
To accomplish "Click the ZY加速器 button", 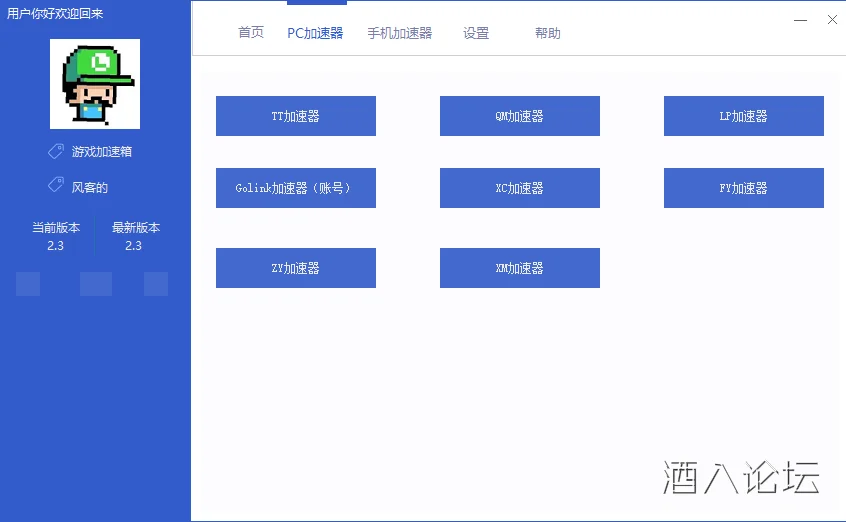I will point(296,268).
